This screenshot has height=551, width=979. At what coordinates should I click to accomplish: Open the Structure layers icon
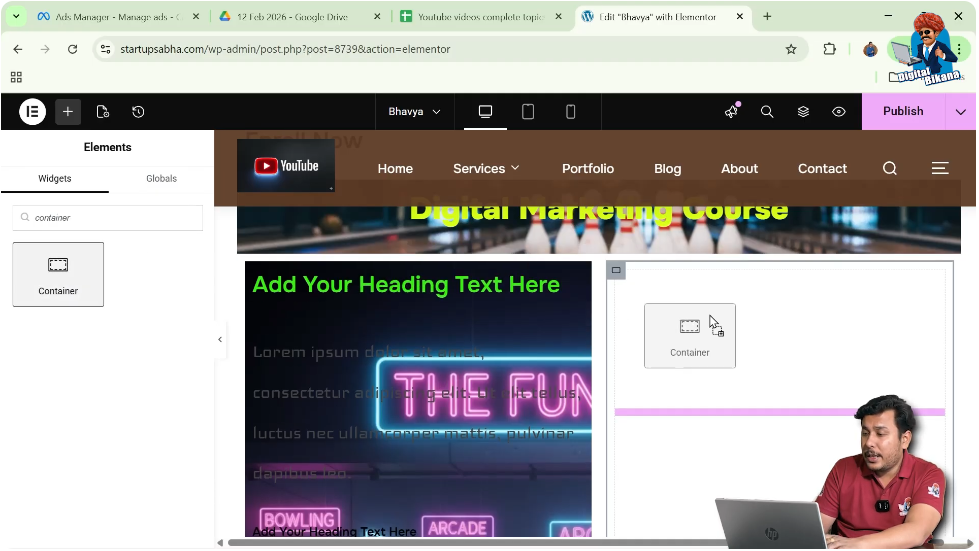coord(803,112)
